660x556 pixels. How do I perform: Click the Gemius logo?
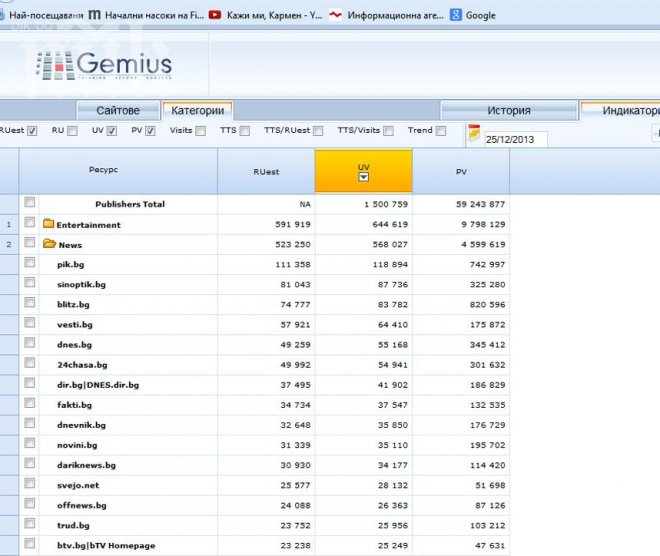[104, 66]
